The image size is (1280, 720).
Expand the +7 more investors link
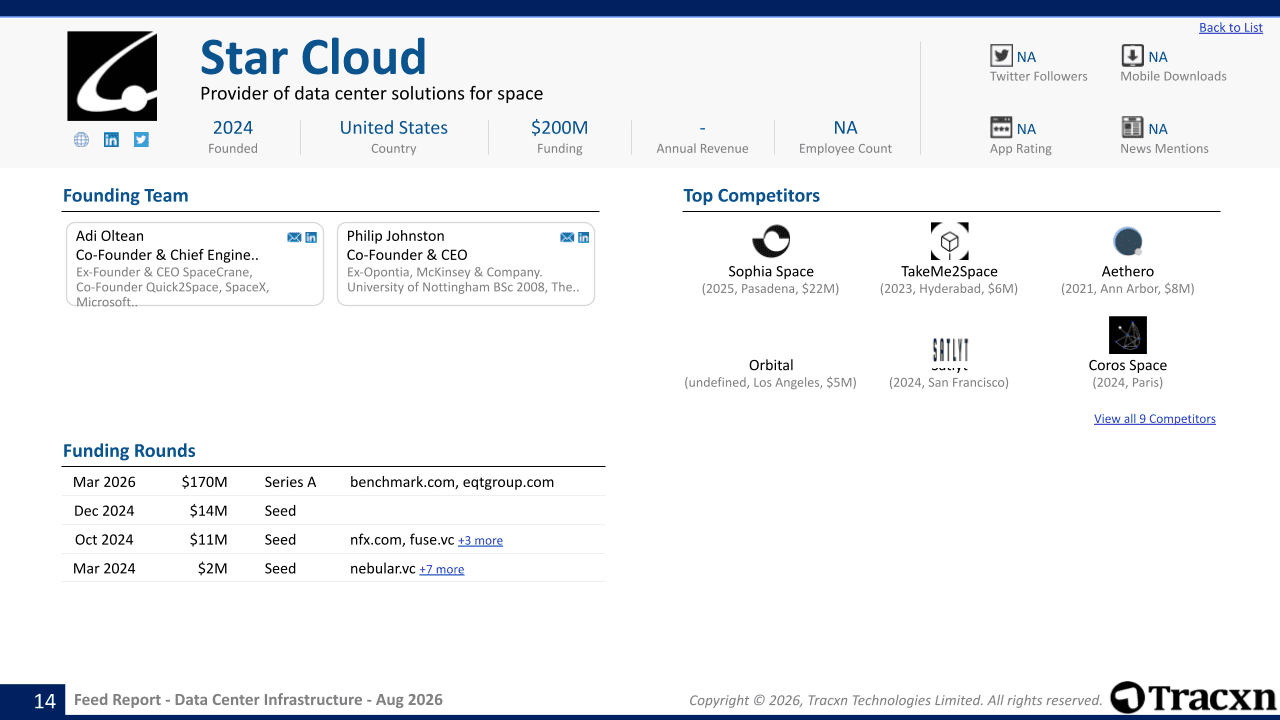click(441, 570)
